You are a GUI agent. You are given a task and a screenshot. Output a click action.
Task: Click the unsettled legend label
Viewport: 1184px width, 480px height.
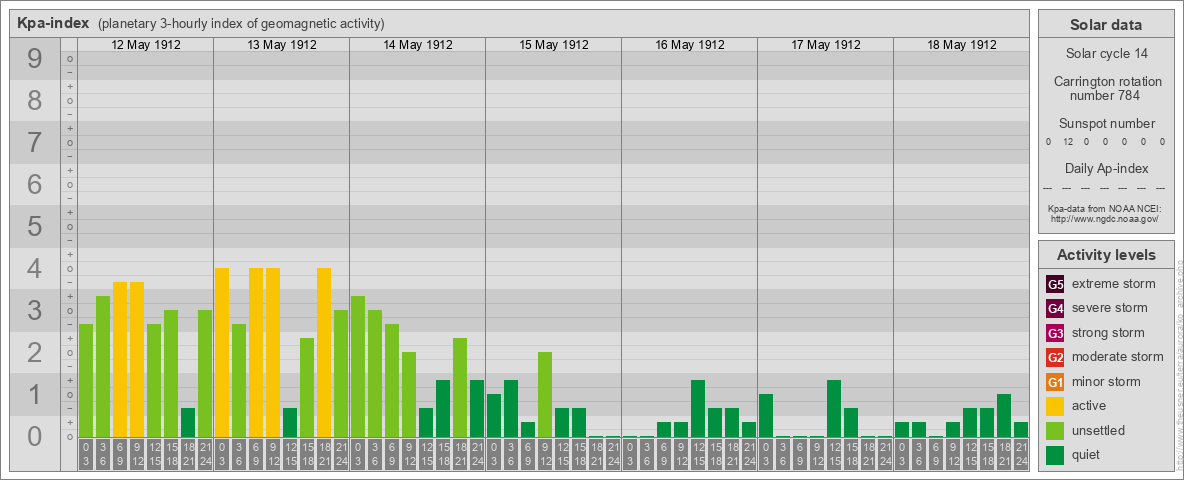[1098, 430]
